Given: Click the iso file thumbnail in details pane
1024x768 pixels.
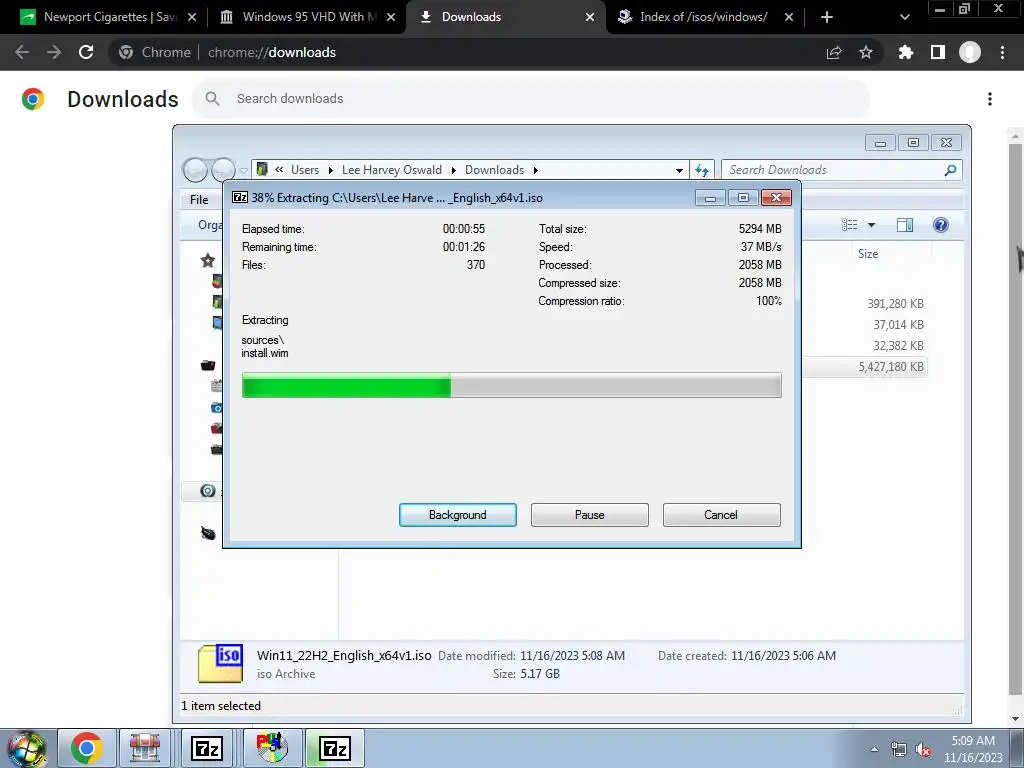Looking at the screenshot, I should tap(220, 664).
